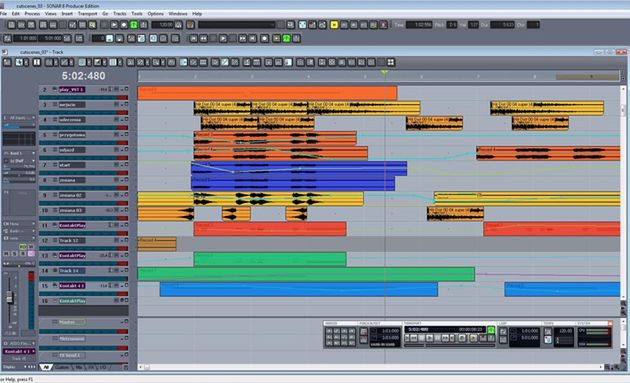Screen dimensions: 630x383
Task: Click the green Now marker on time ruler
Action: pyautogui.click(x=385, y=72)
